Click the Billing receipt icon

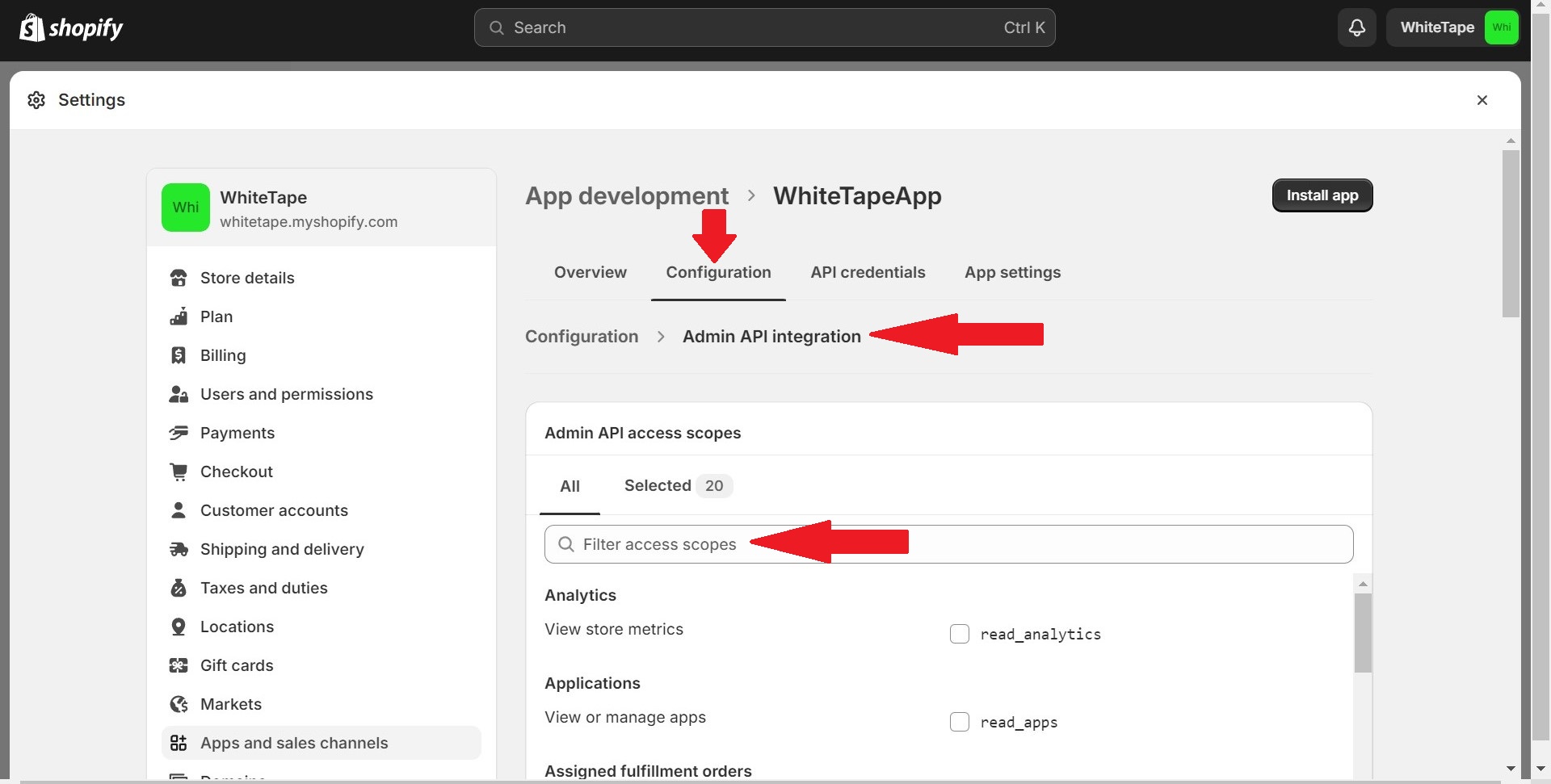[x=179, y=355]
